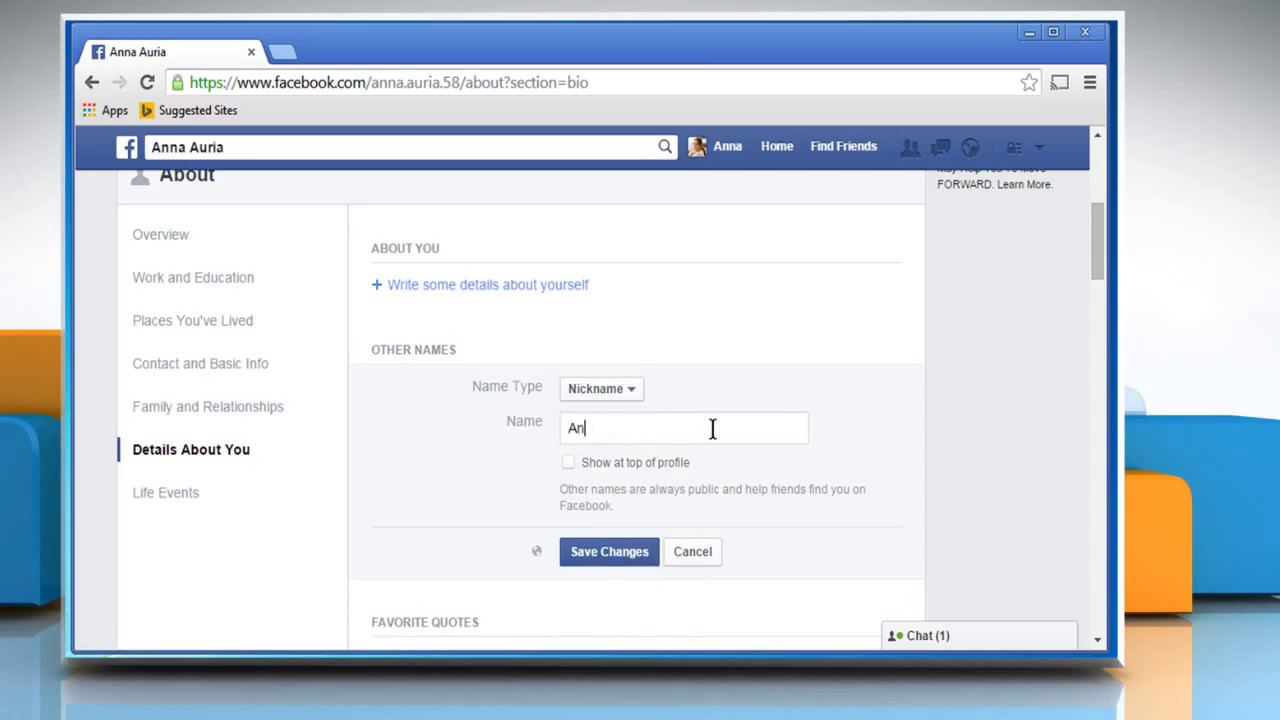Select Family and Relationships section
The width and height of the screenshot is (1280, 720).
pos(208,407)
